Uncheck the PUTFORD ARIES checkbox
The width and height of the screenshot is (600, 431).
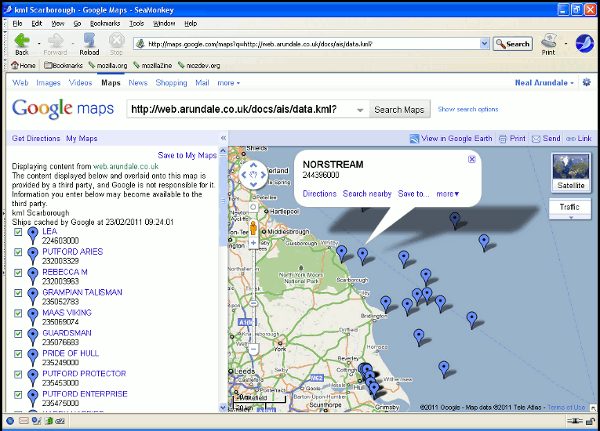point(18,252)
